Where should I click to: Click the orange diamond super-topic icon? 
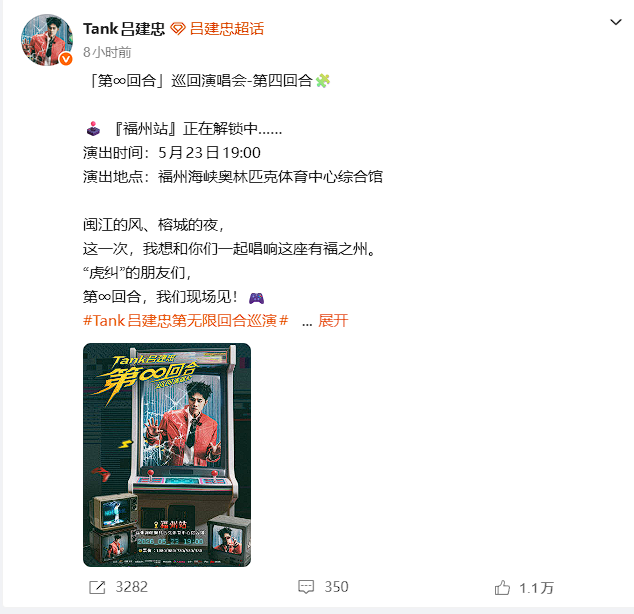pyautogui.click(x=178, y=29)
